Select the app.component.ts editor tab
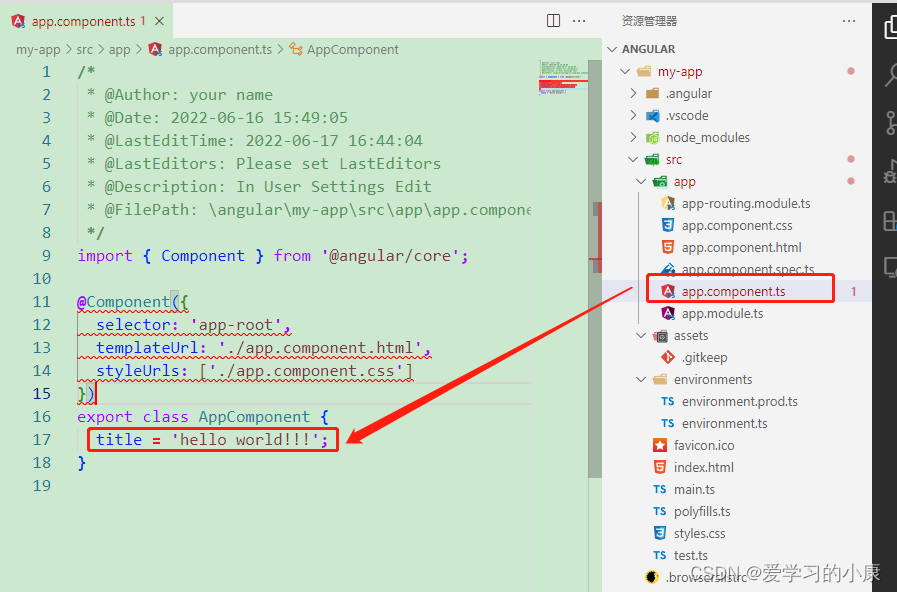 point(86,21)
